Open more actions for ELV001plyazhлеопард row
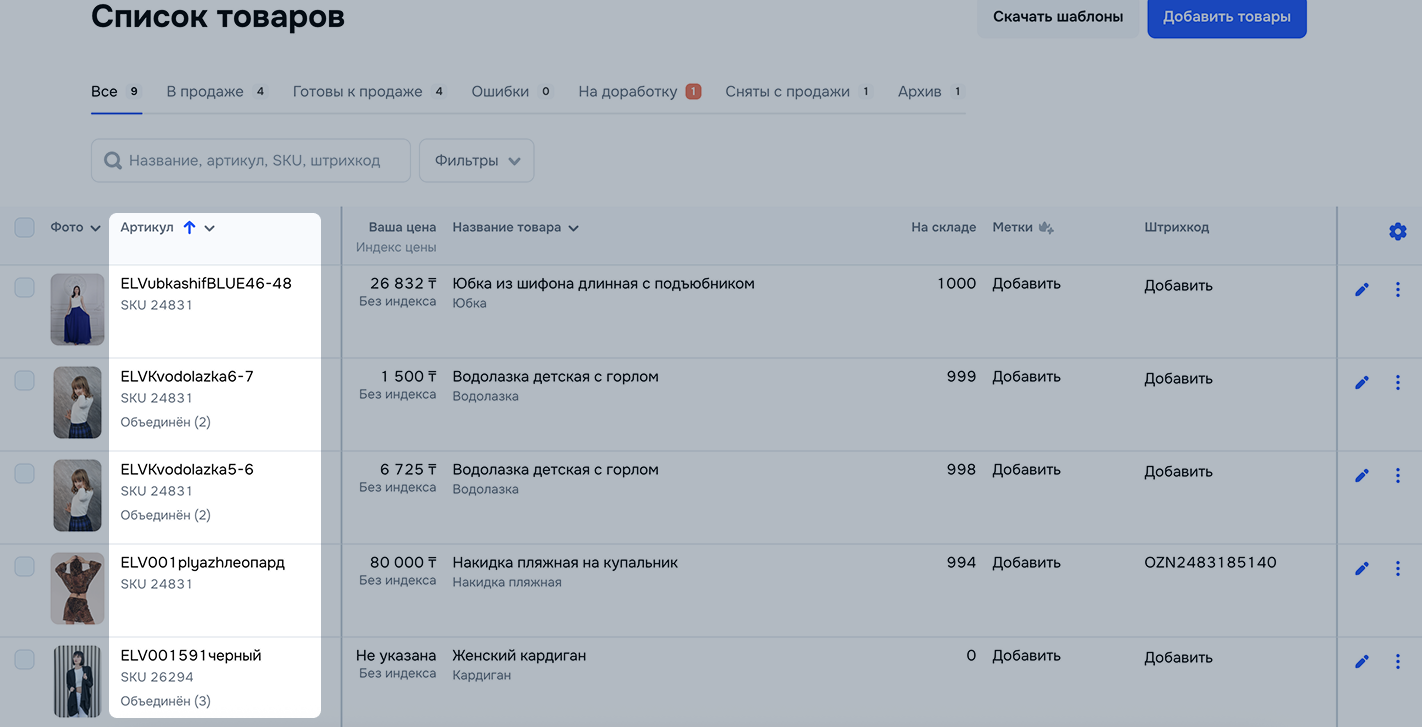This screenshot has width=1422, height=727. (x=1398, y=569)
